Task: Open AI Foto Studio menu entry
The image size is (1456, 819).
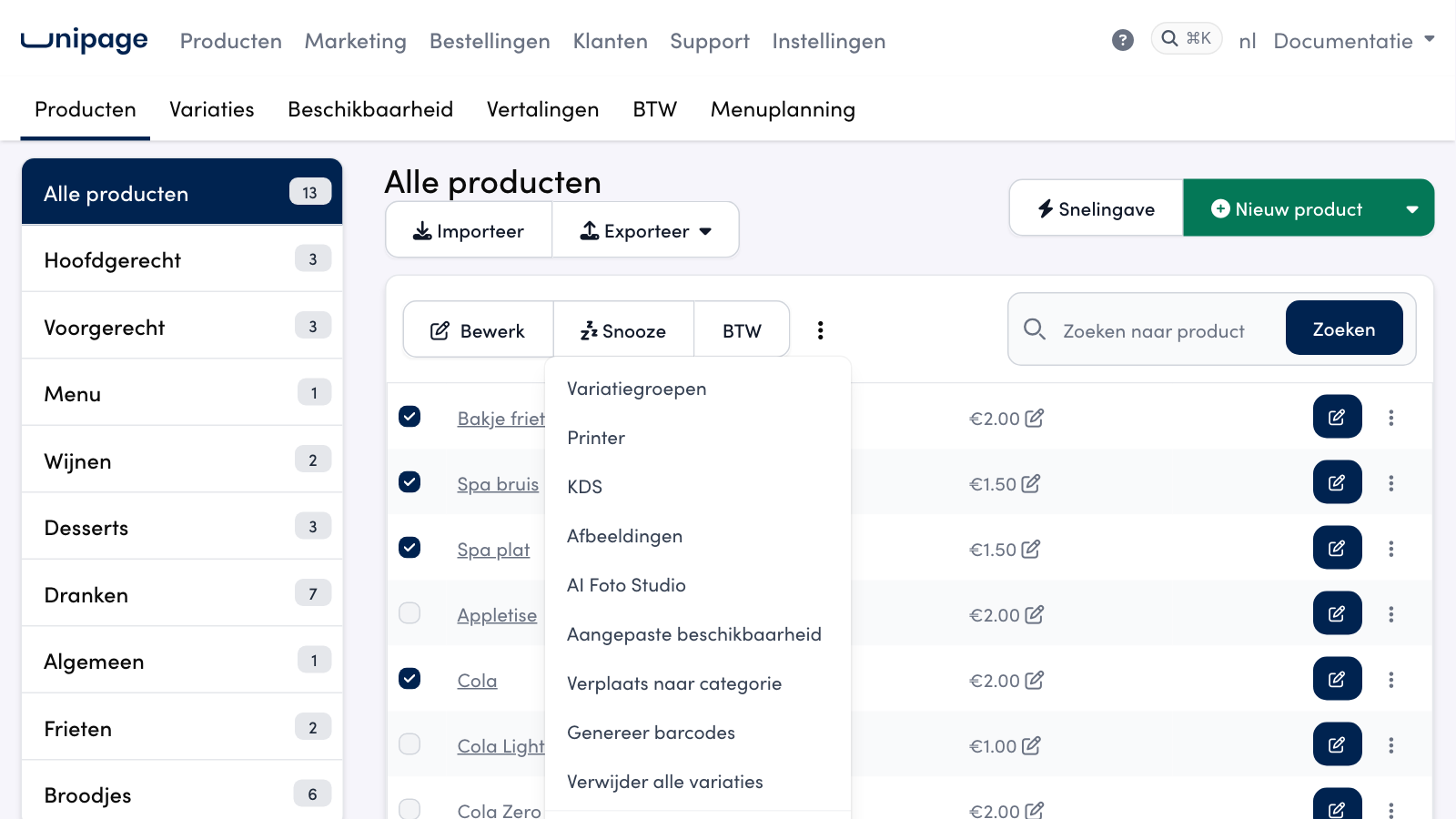Action: pyautogui.click(x=698, y=585)
